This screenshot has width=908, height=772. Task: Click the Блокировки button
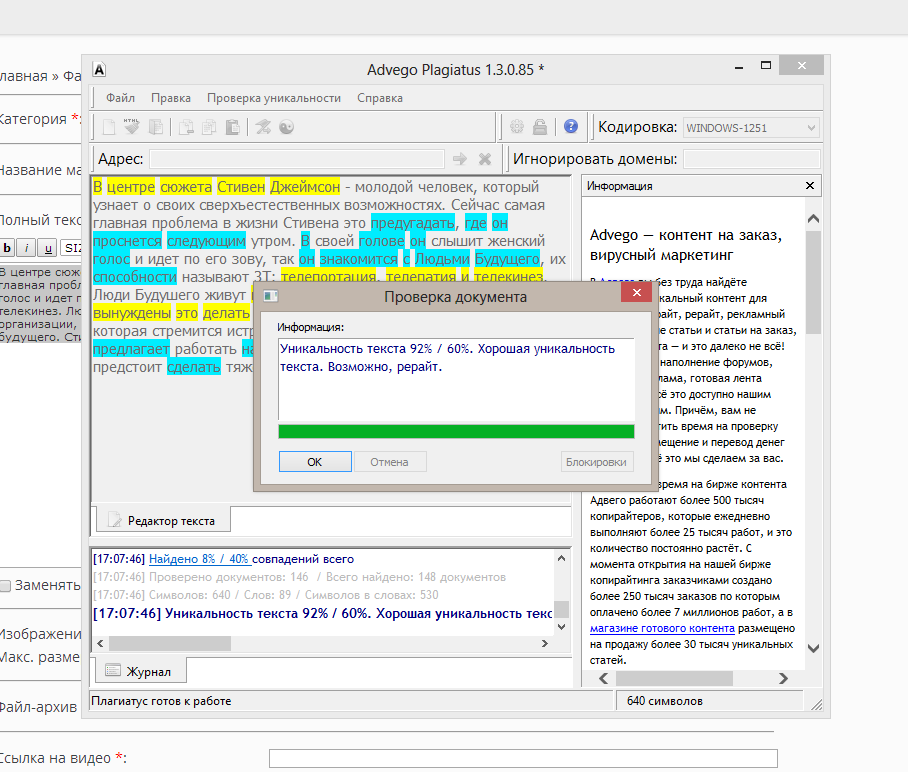point(596,462)
